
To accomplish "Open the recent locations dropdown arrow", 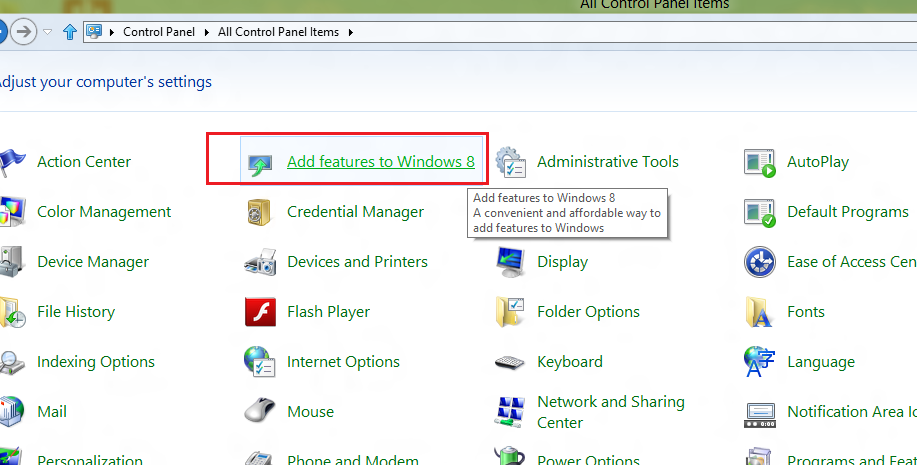I will [x=48, y=32].
